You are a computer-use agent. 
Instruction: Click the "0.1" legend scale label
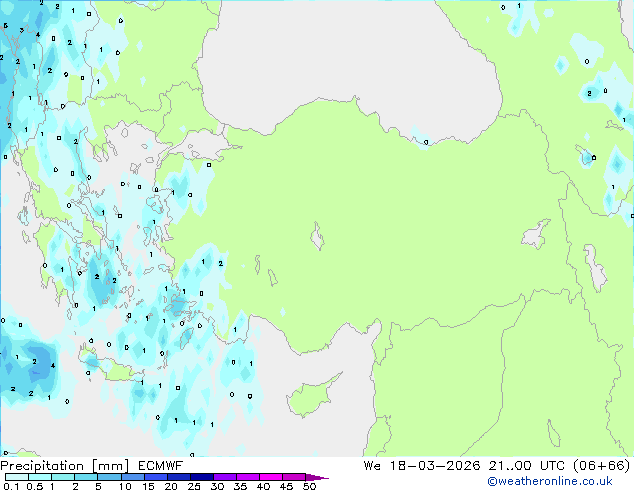[11, 486]
